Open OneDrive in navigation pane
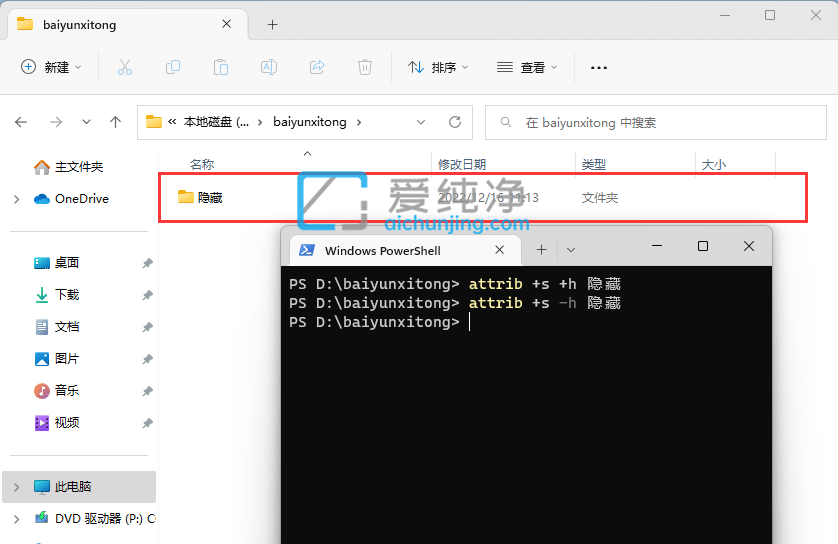 (x=71, y=199)
